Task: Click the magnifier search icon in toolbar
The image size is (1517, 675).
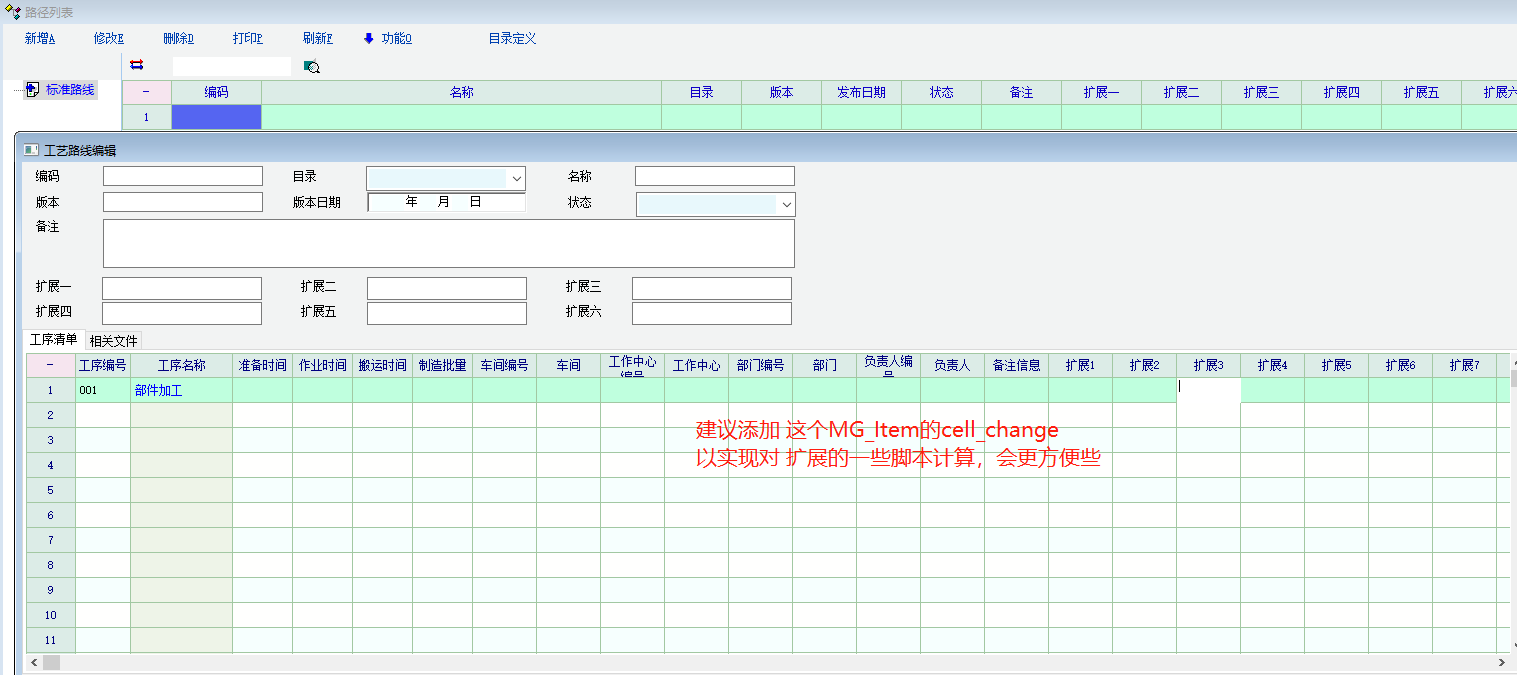Action: (x=312, y=67)
